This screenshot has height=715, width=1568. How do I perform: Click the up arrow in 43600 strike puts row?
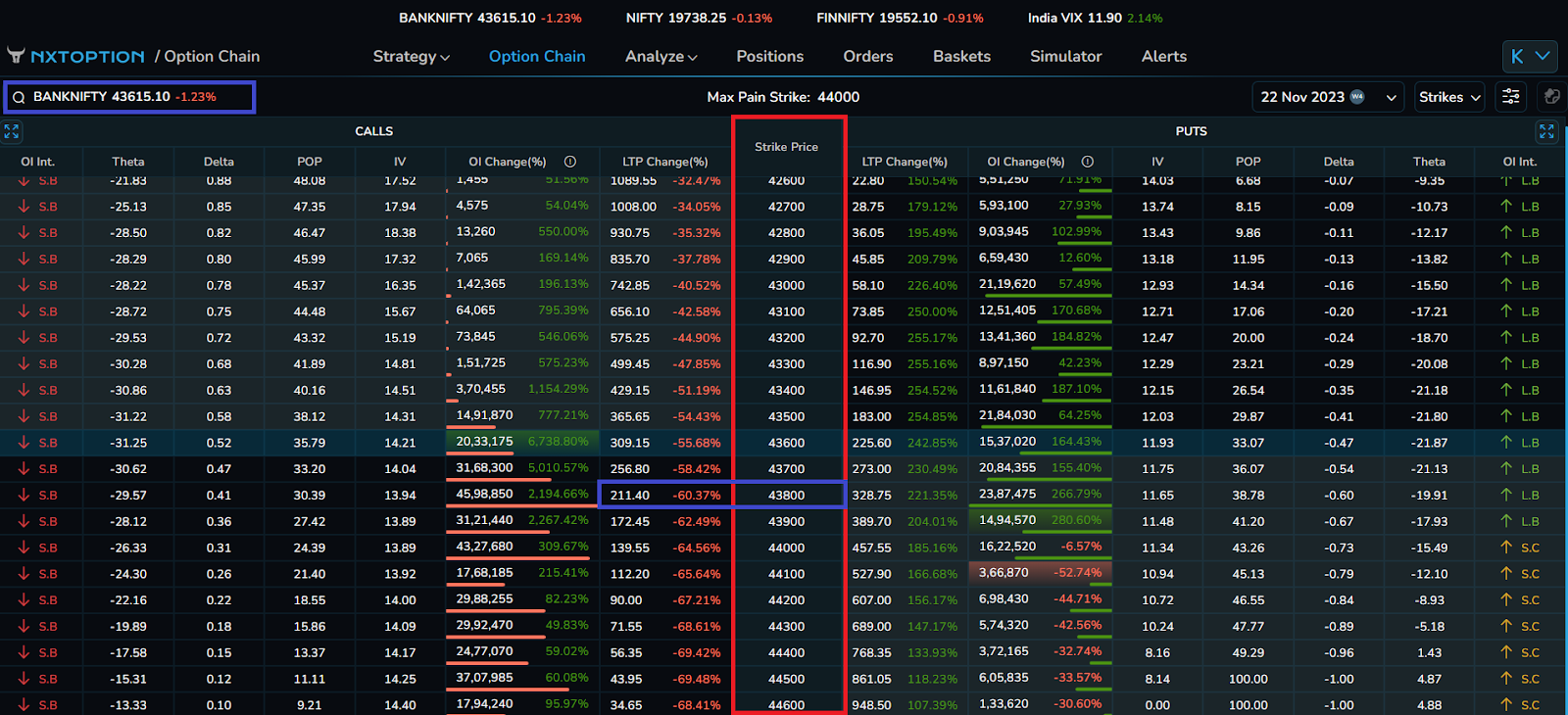coord(1506,443)
